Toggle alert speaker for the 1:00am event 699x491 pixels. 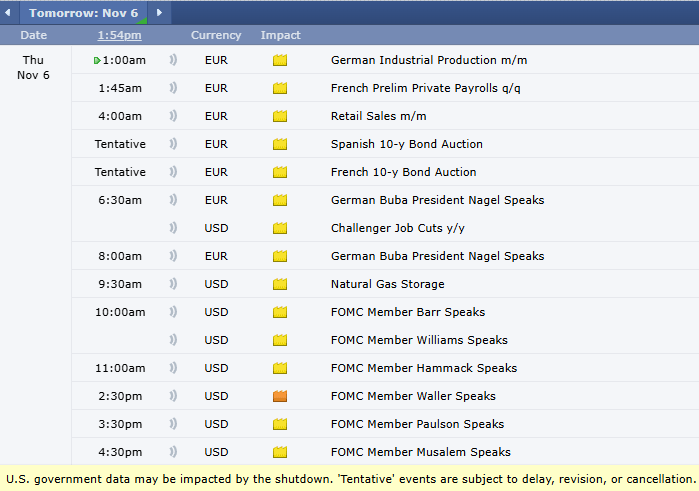pyautogui.click(x=173, y=60)
